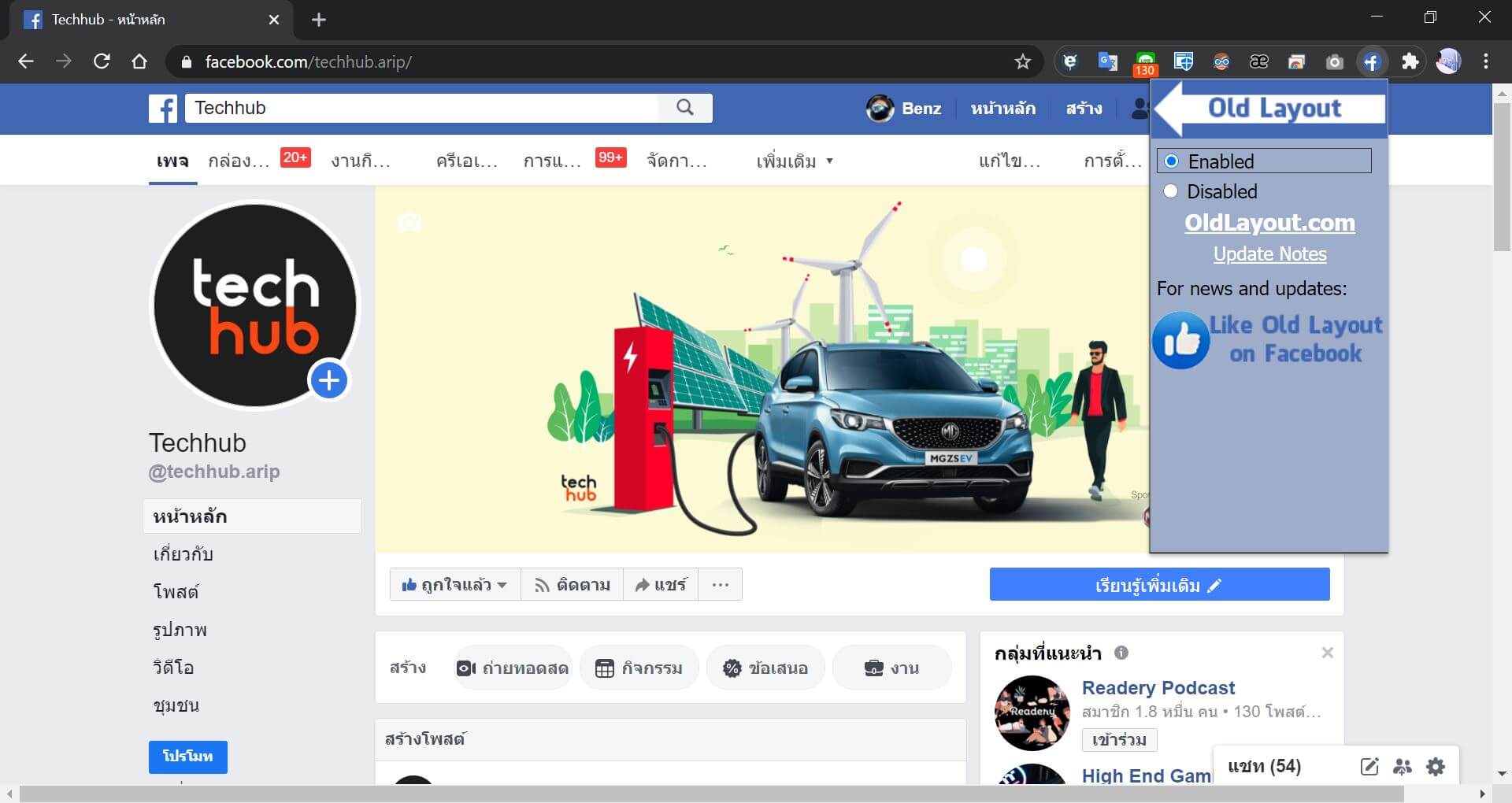Click the camera icon on cover photo
The width and height of the screenshot is (1512, 803).
coord(409,223)
